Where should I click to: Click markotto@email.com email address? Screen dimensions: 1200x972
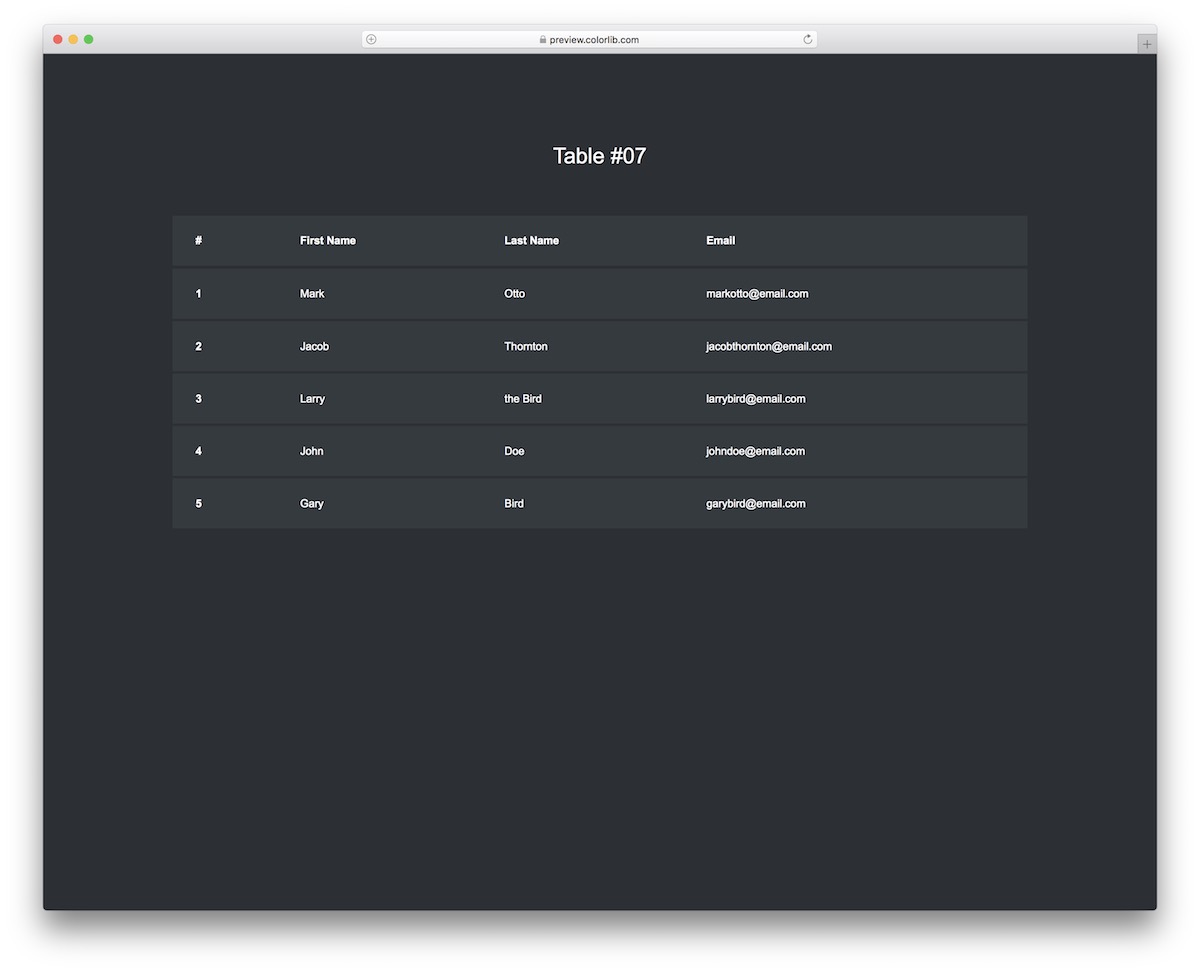757,293
